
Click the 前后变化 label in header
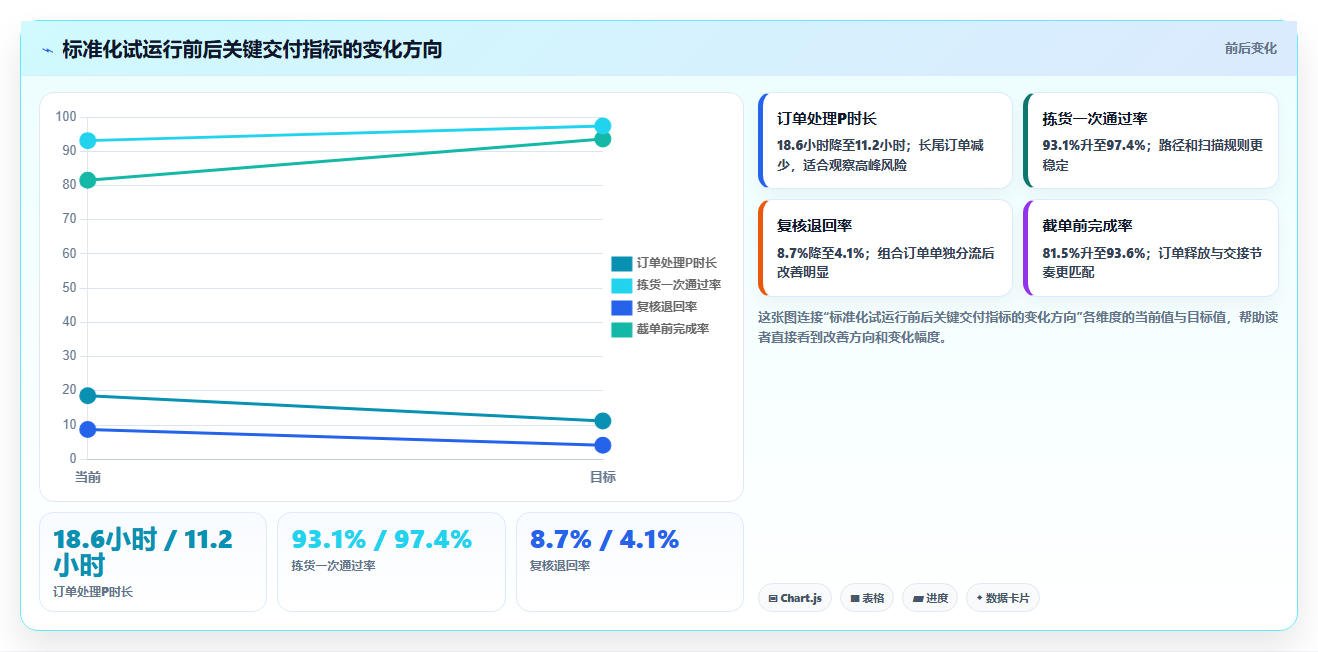[1250, 48]
